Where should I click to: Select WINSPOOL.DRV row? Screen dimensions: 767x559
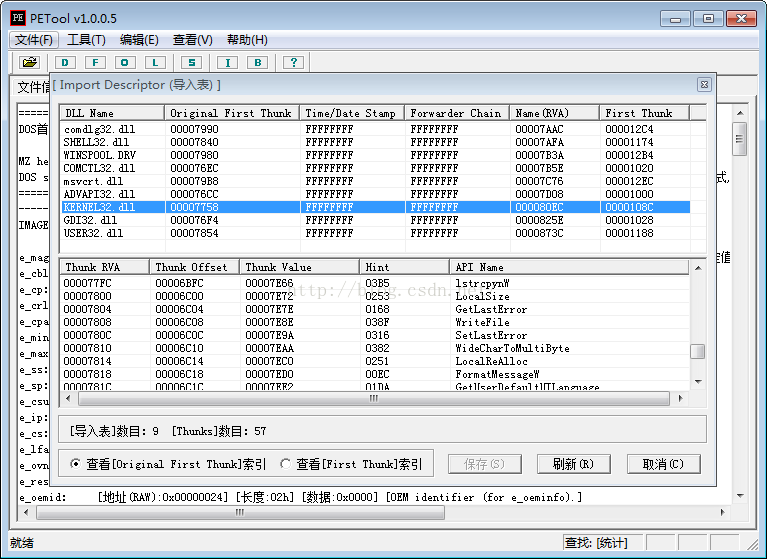click(376, 155)
